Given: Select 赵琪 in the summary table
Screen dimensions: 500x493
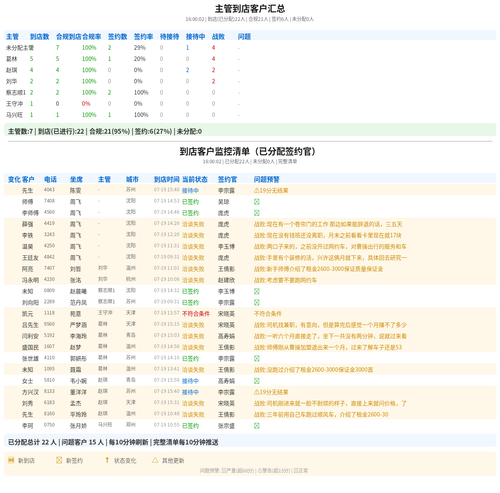Looking at the screenshot, I should [x=12, y=70].
